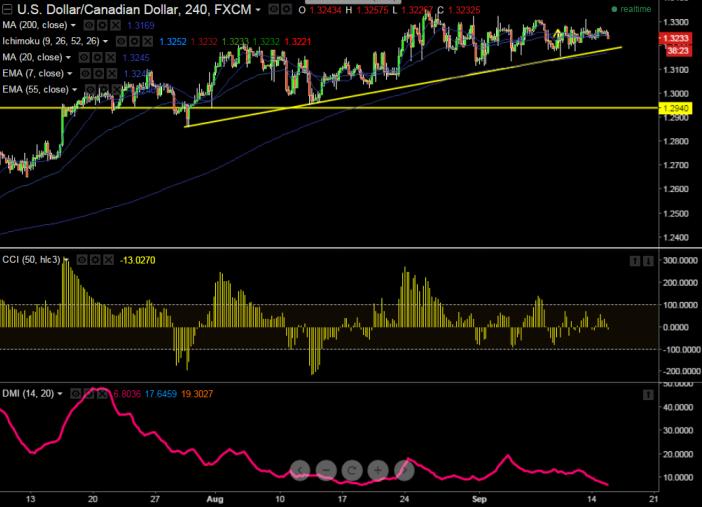702x507 pixels.
Task: Toggle the CCI indicator's visibility eye
Action: point(81,260)
